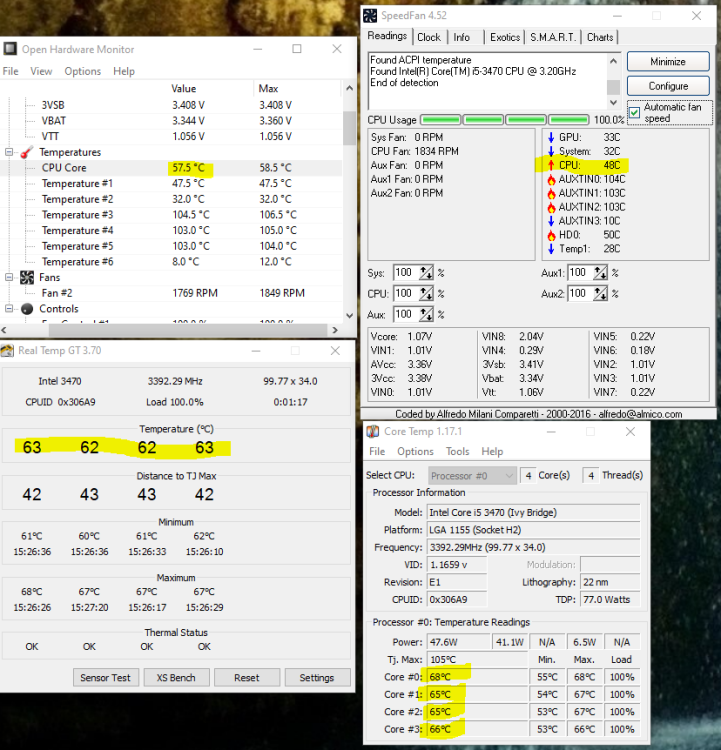This screenshot has height=750, width=721.
Task: Click the Core Temp title bar icon
Action: click(372, 431)
